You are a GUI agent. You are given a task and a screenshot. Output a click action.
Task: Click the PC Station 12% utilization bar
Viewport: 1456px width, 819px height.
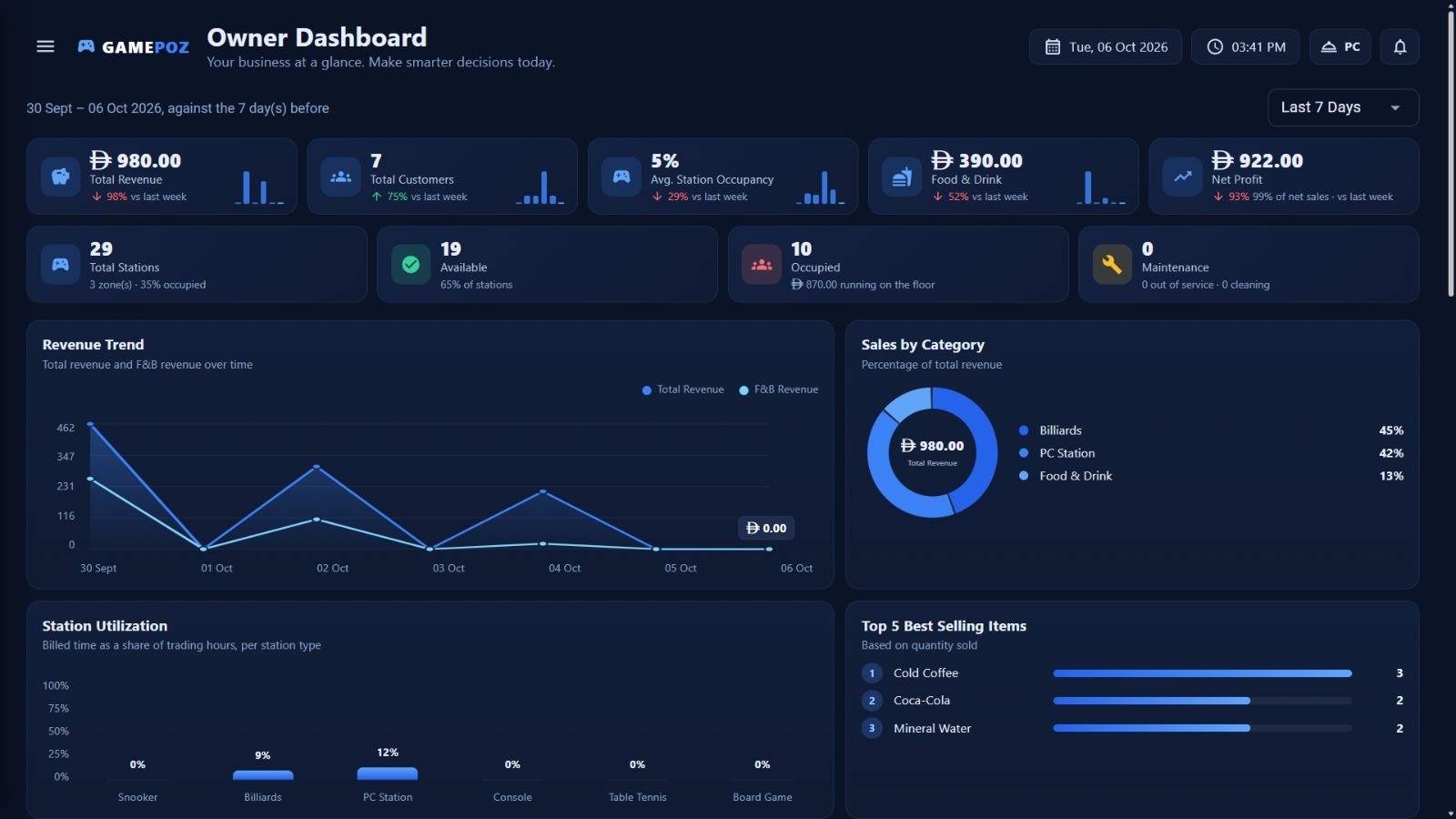pos(388,773)
